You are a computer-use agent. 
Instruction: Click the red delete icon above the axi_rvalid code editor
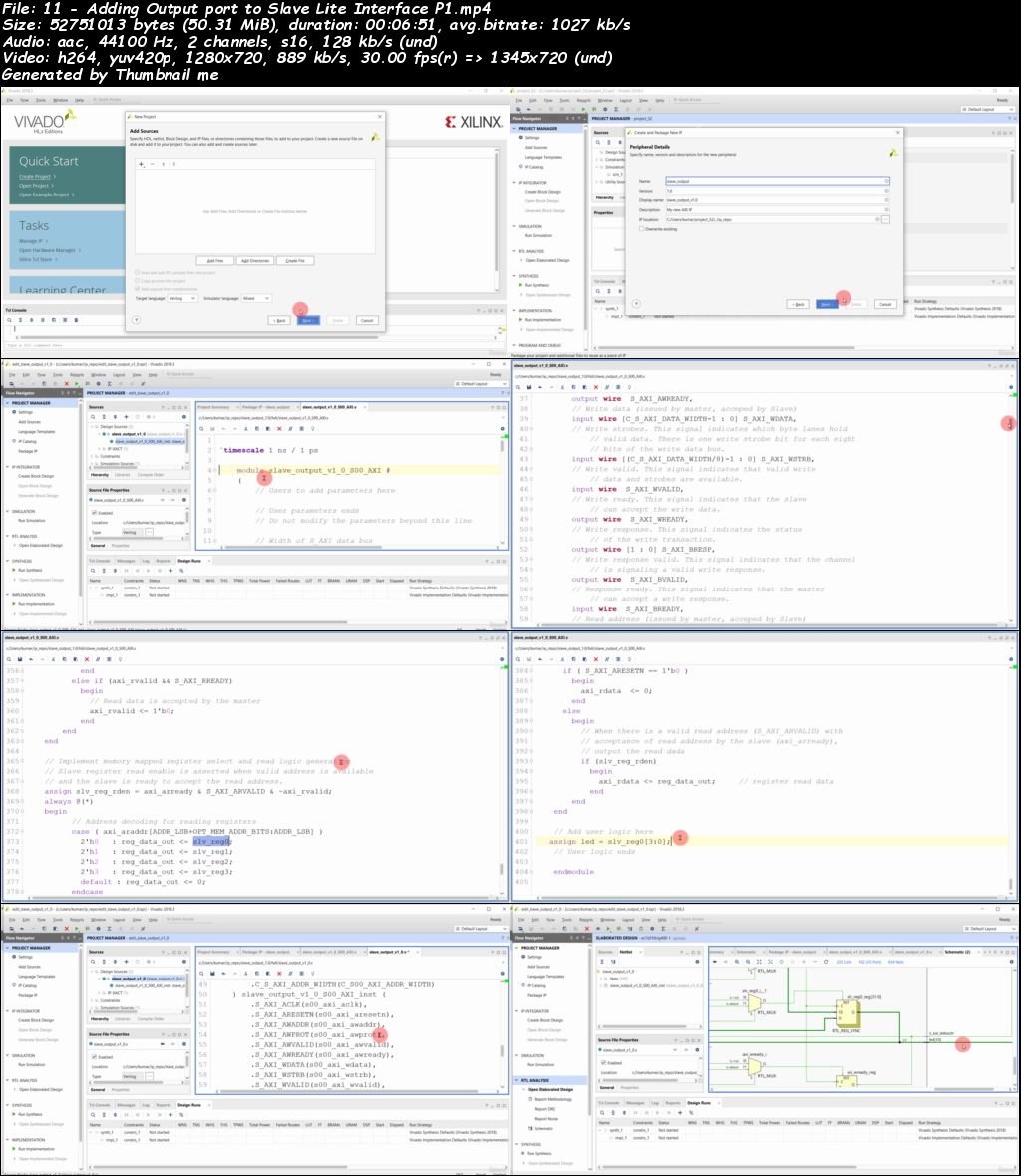click(86, 659)
